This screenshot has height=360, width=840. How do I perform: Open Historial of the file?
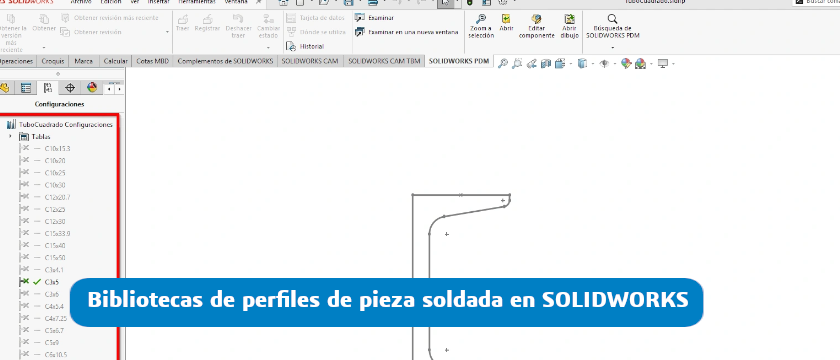pyautogui.click(x=305, y=46)
